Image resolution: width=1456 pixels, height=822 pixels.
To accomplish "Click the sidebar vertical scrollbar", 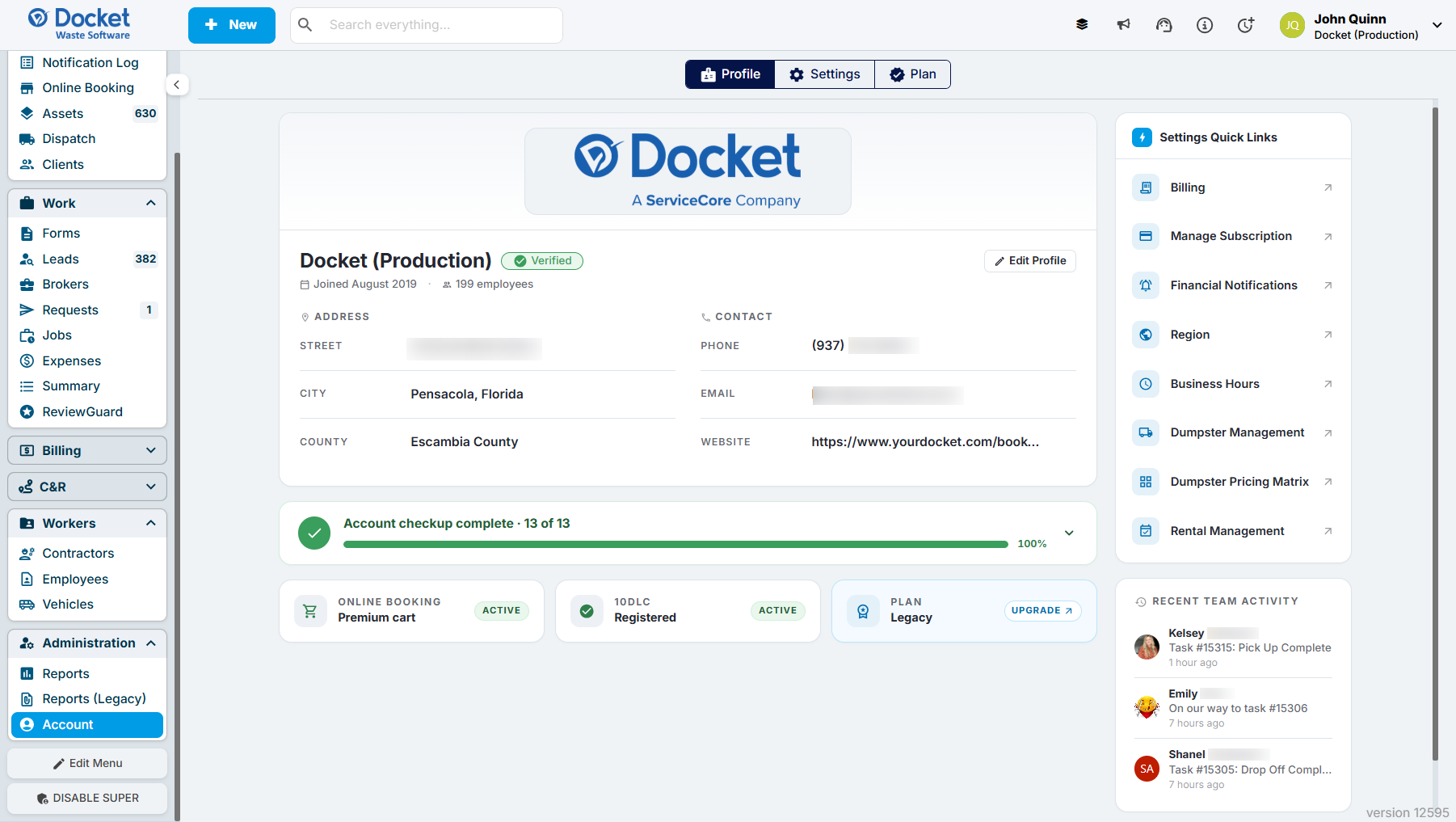I will click(x=177, y=485).
